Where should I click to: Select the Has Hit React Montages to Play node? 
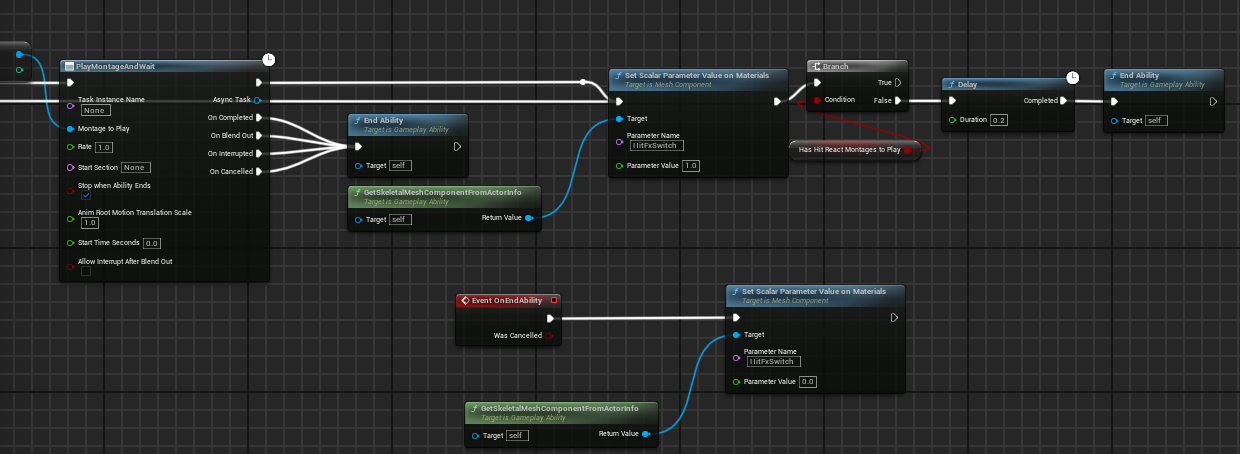click(848, 149)
